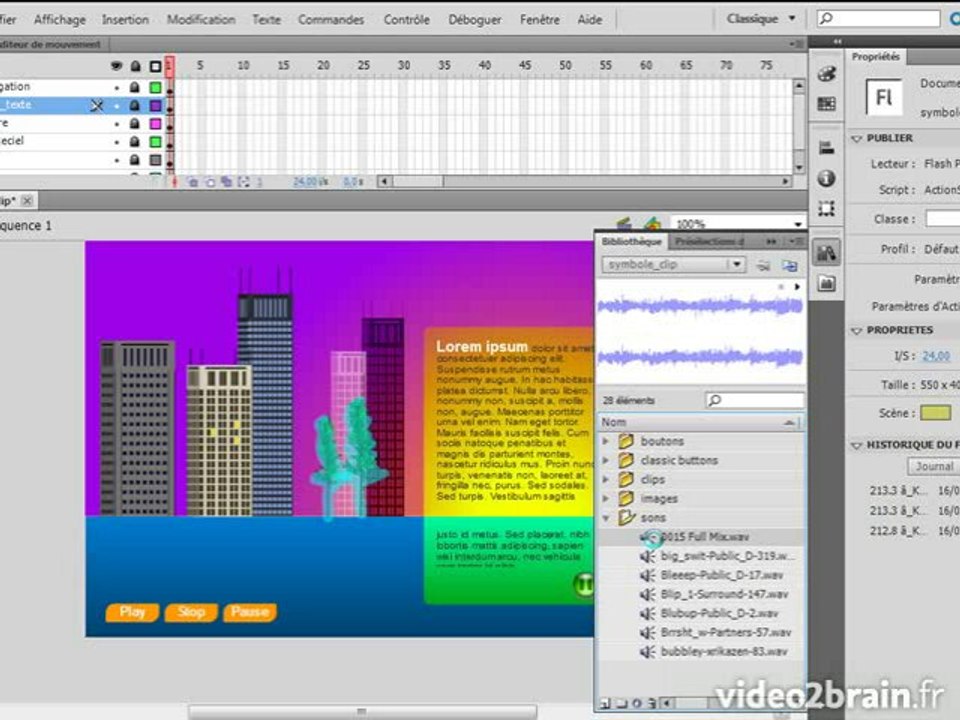
Task: Expand the 'clips' library folder
Action: pos(606,479)
